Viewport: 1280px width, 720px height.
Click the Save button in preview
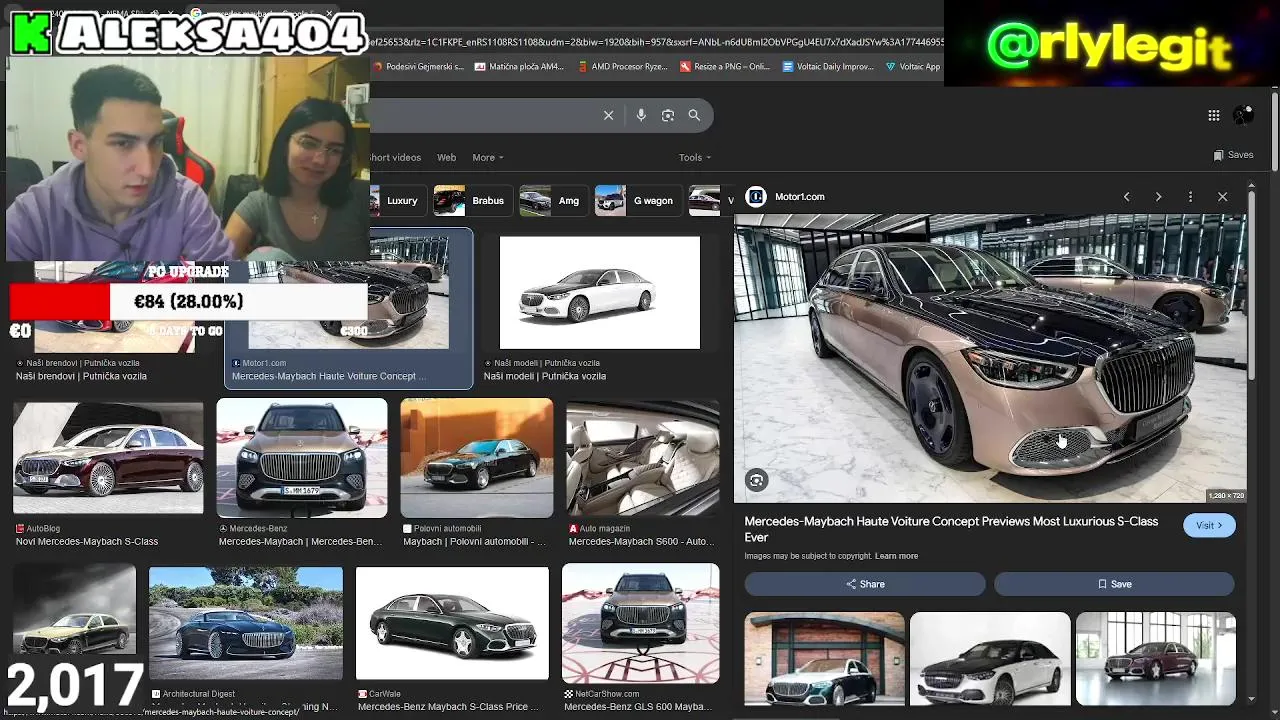coord(1115,584)
